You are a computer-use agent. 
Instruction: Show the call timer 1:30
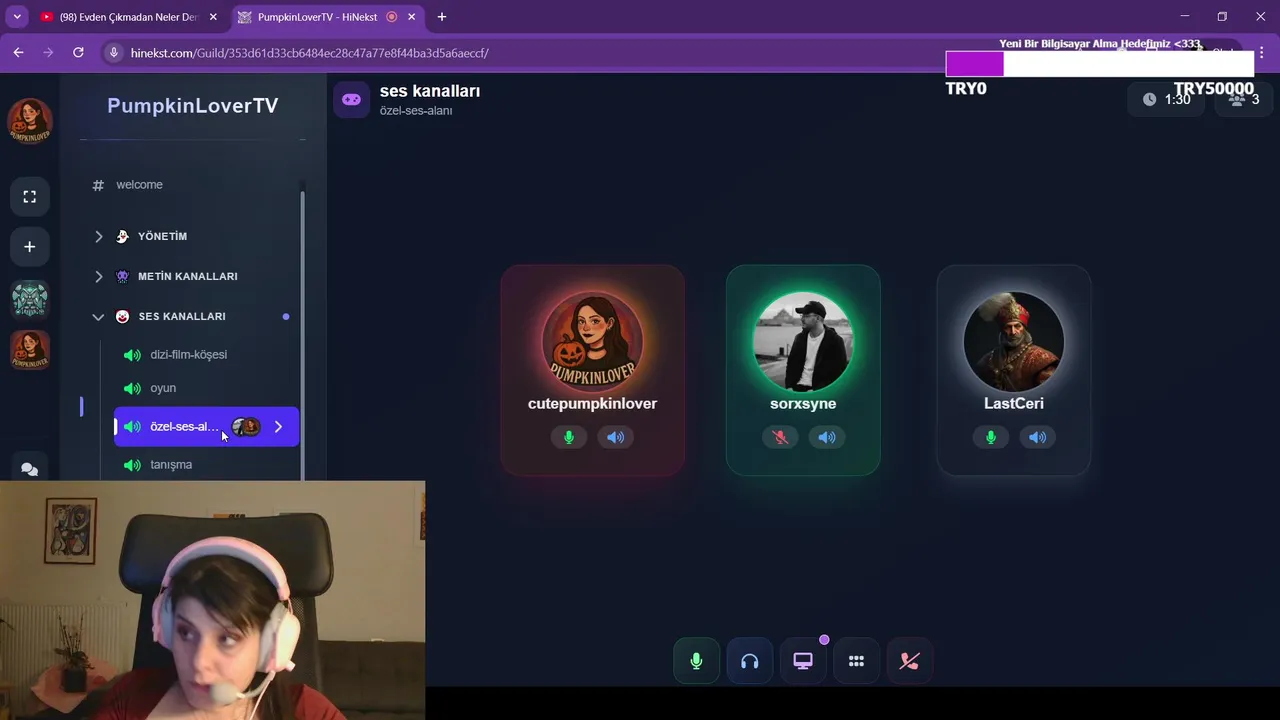click(1167, 99)
